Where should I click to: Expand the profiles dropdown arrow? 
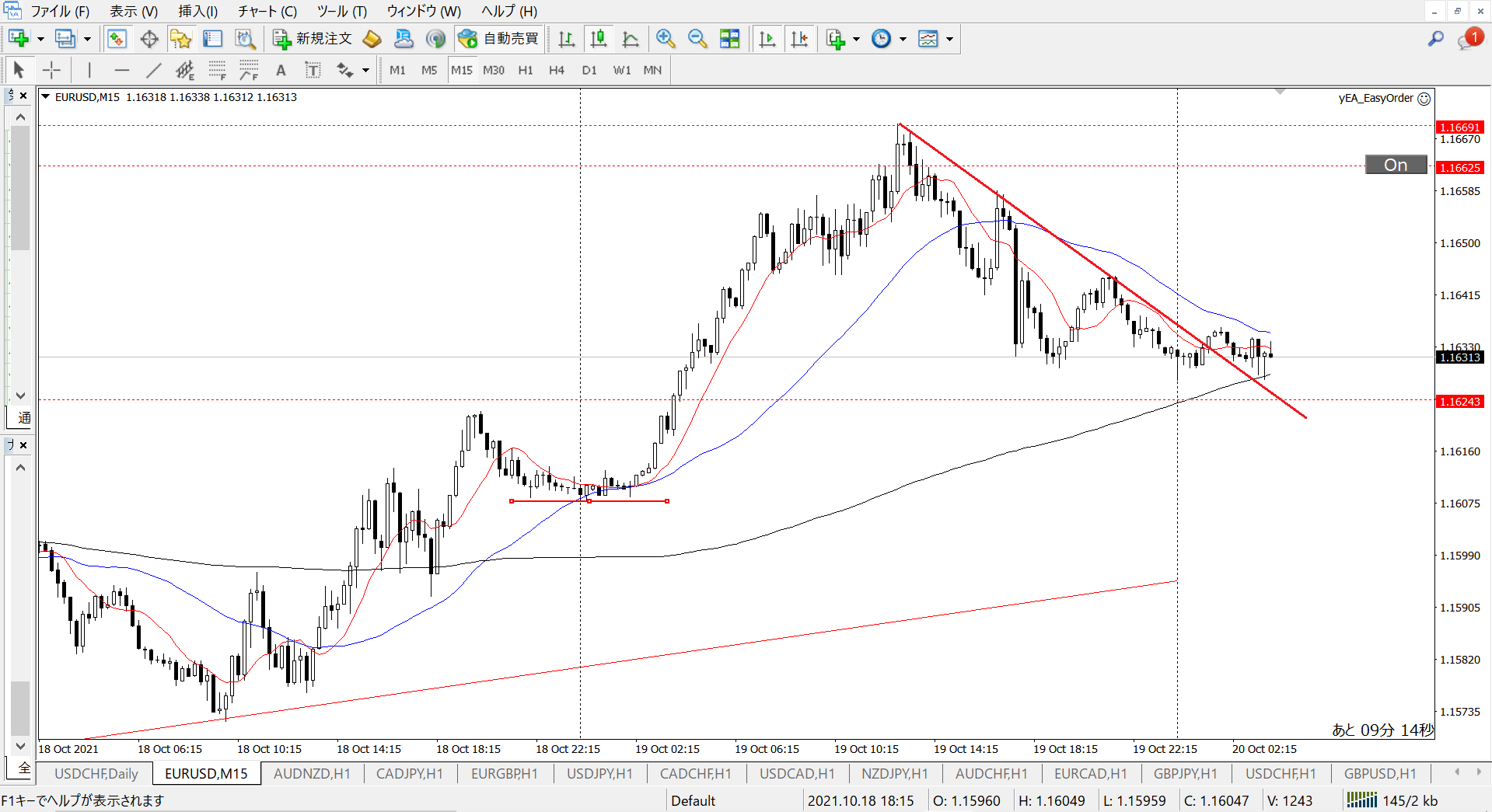pyautogui.click(x=87, y=39)
